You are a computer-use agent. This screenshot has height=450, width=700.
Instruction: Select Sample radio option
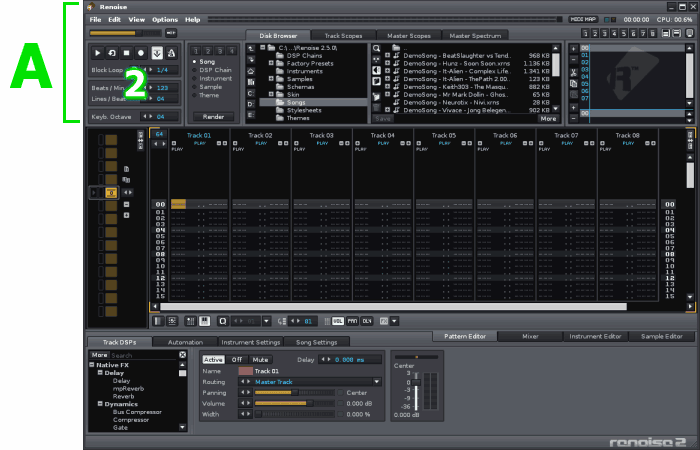(207, 87)
